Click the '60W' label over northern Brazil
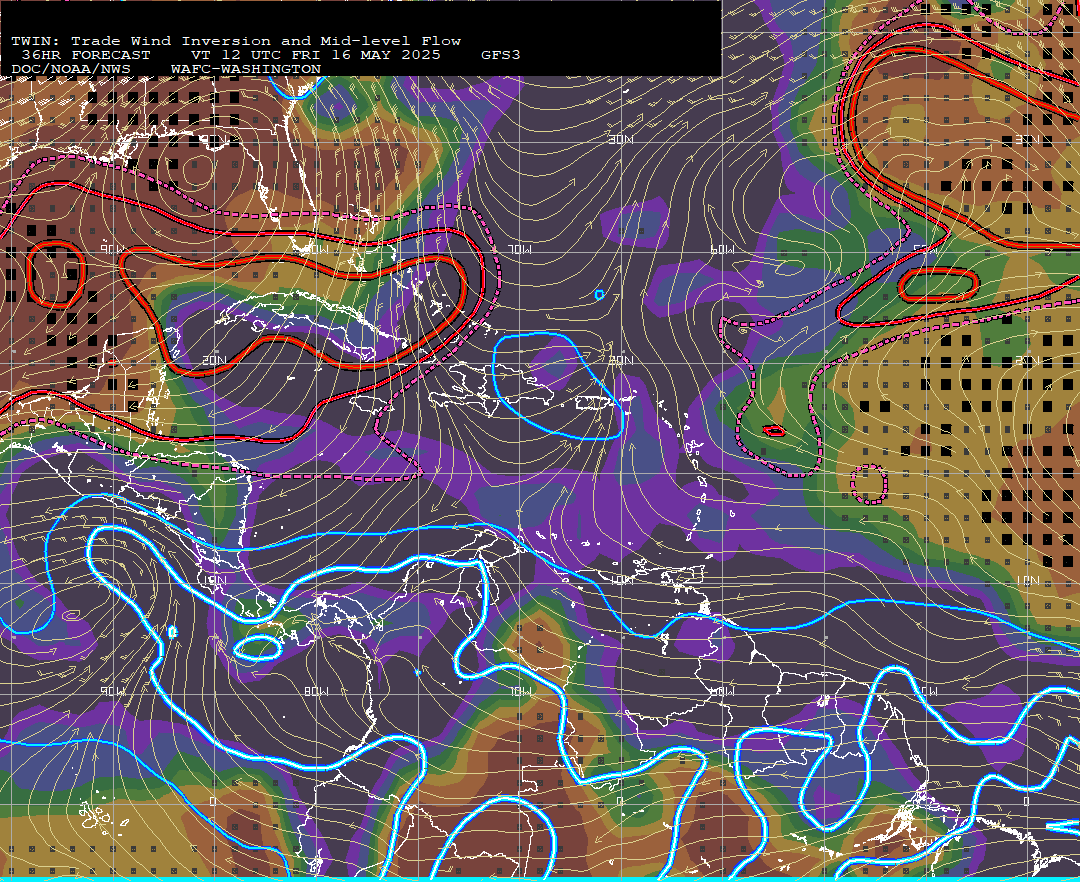Image resolution: width=1080 pixels, height=882 pixels. point(722,691)
